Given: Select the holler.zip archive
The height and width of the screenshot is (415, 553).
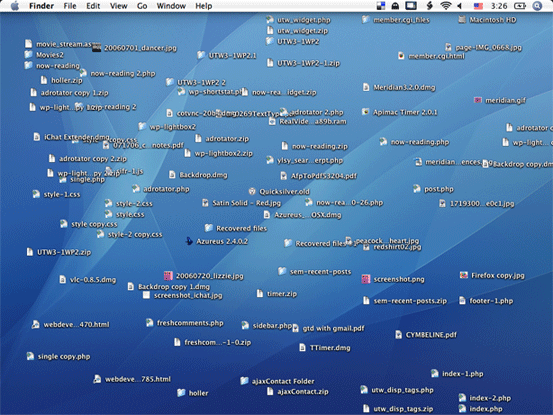Looking at the screenshot, I should coord(61,80).
